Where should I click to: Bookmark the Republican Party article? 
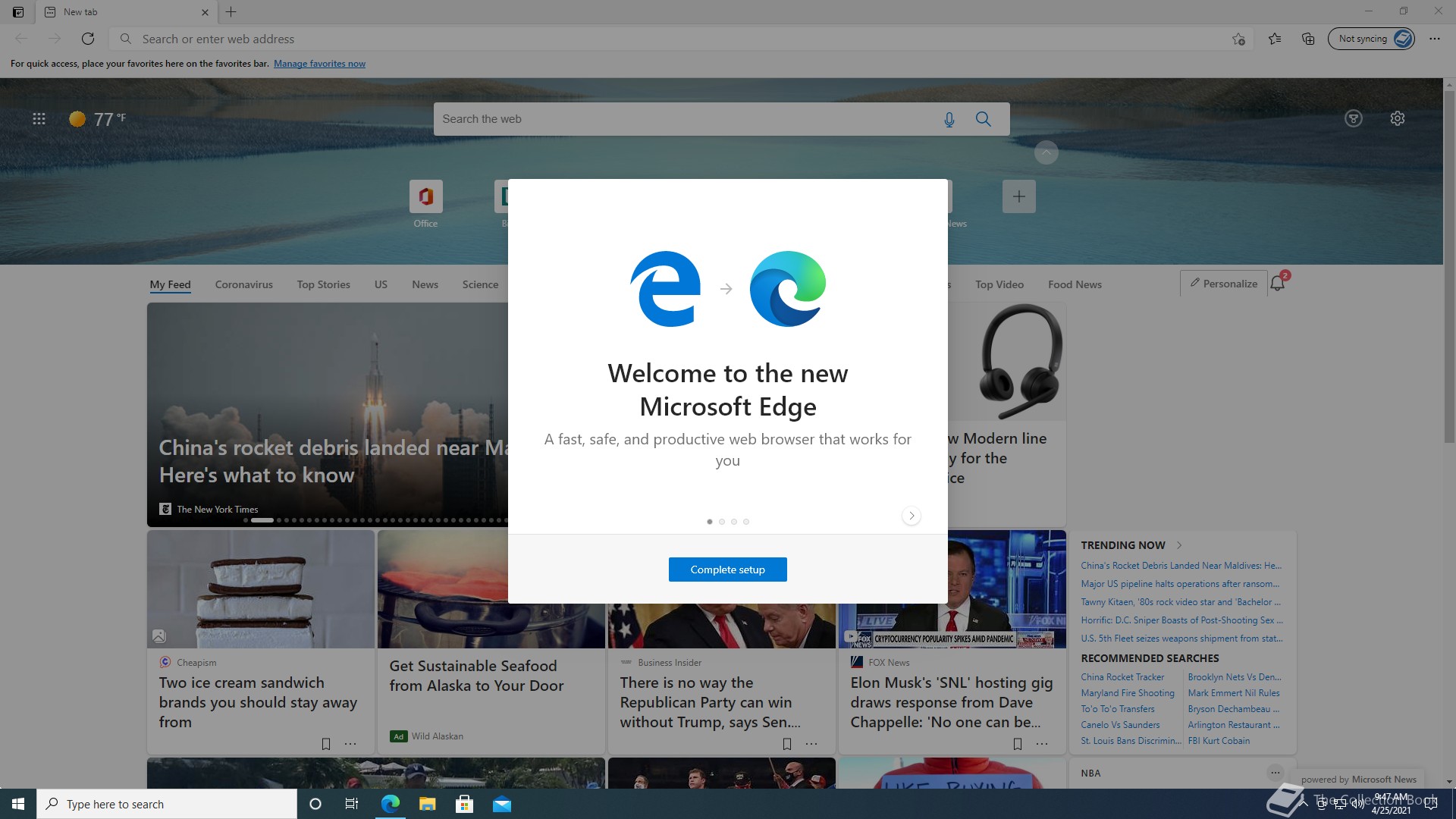(x=787, y=744)
